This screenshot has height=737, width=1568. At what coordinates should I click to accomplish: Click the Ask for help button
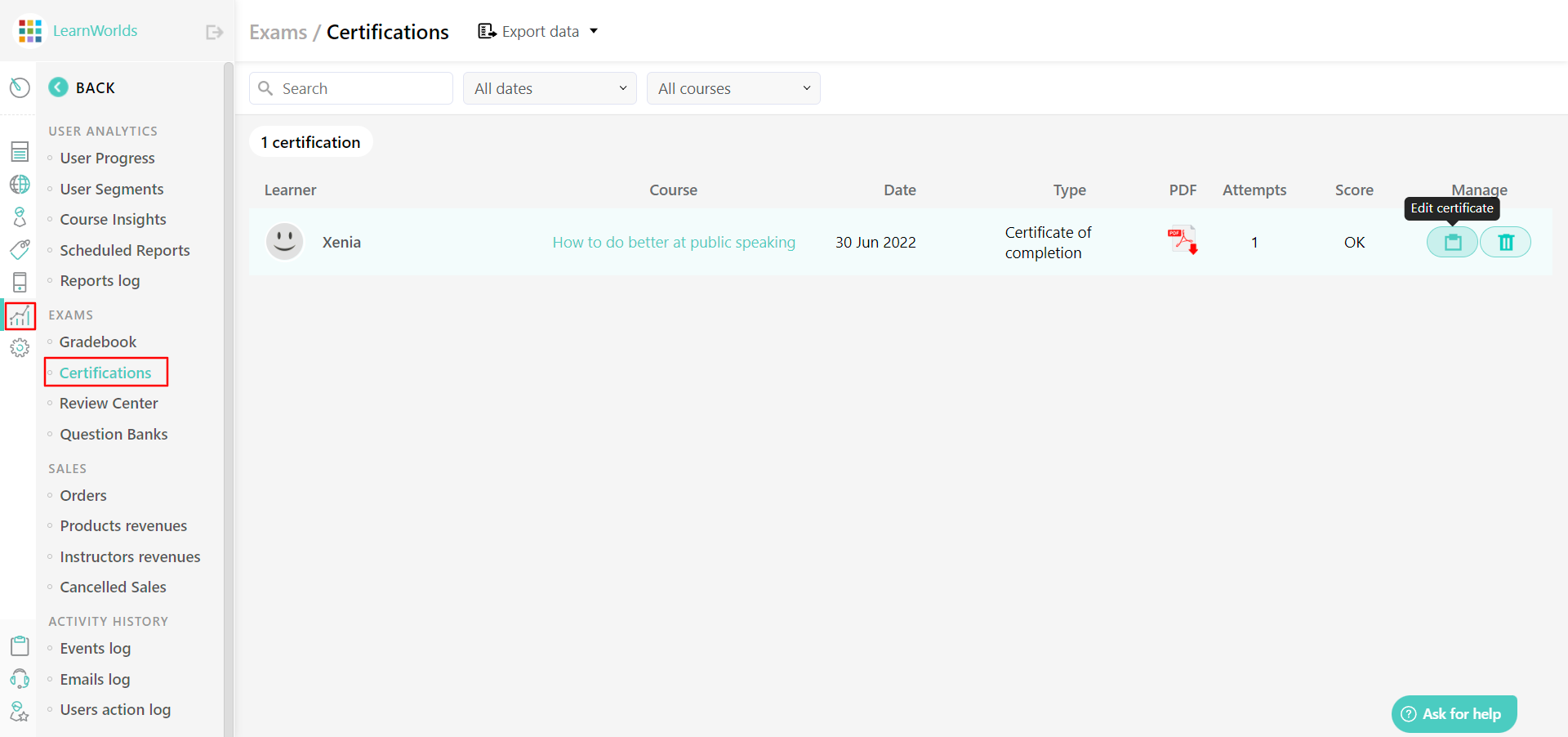point(1454,713)
